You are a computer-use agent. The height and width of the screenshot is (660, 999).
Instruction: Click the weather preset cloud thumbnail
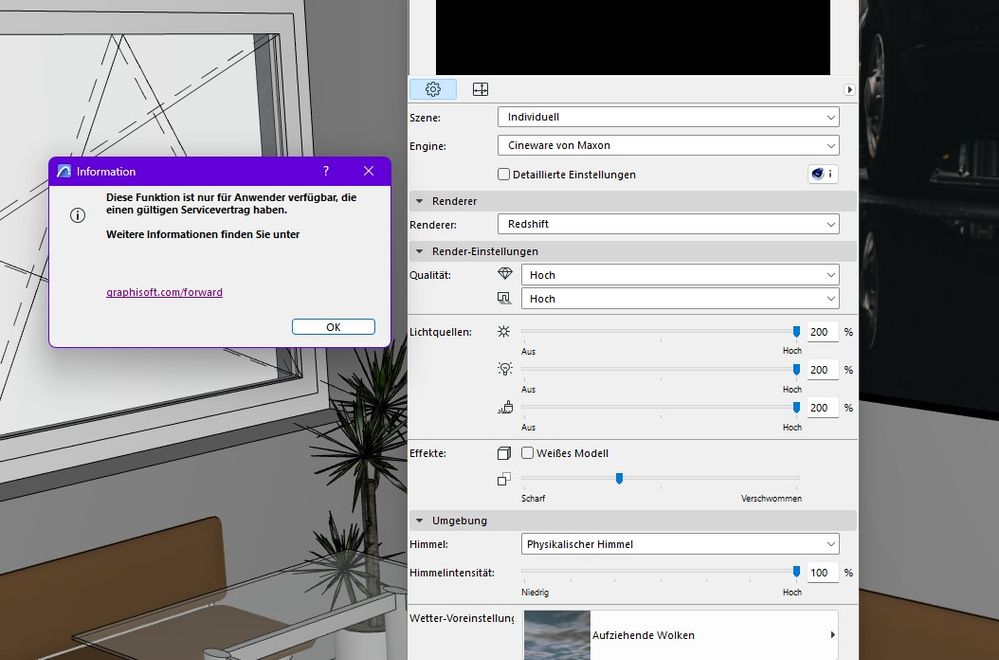(x=557, y=635)
